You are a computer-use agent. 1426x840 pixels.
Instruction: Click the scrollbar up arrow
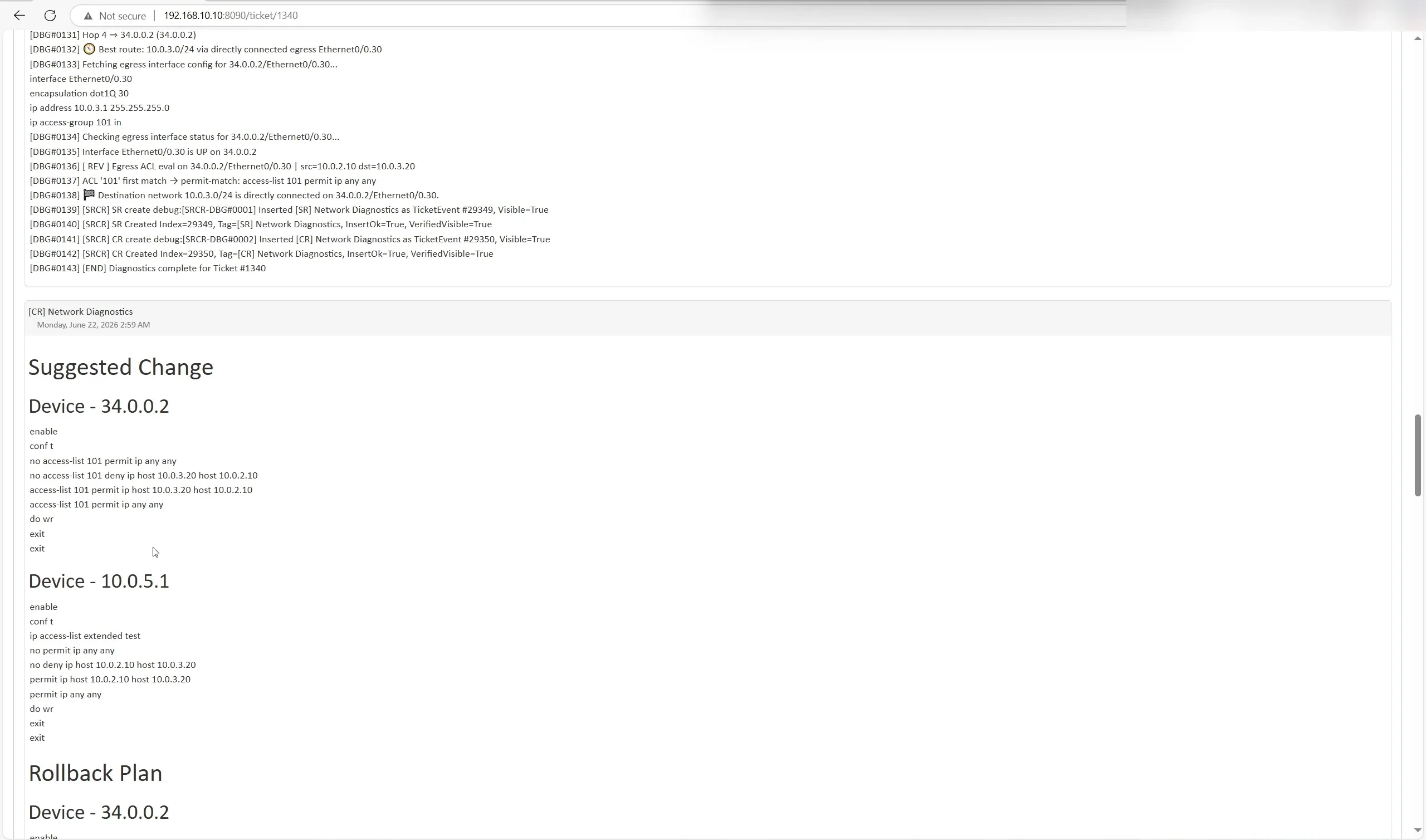[1418, 38]
